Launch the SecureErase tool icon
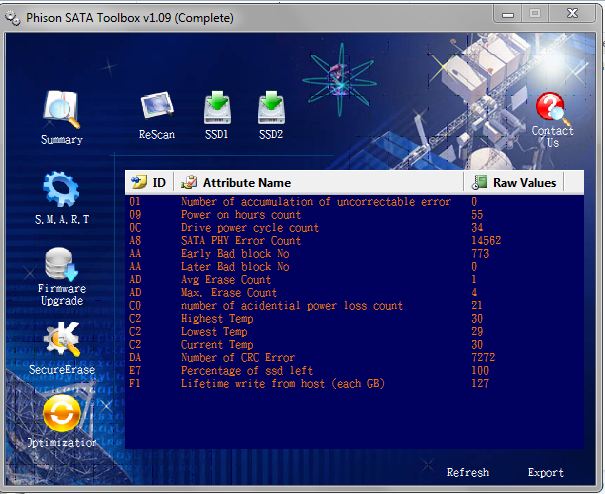 [x=62, y=339]
